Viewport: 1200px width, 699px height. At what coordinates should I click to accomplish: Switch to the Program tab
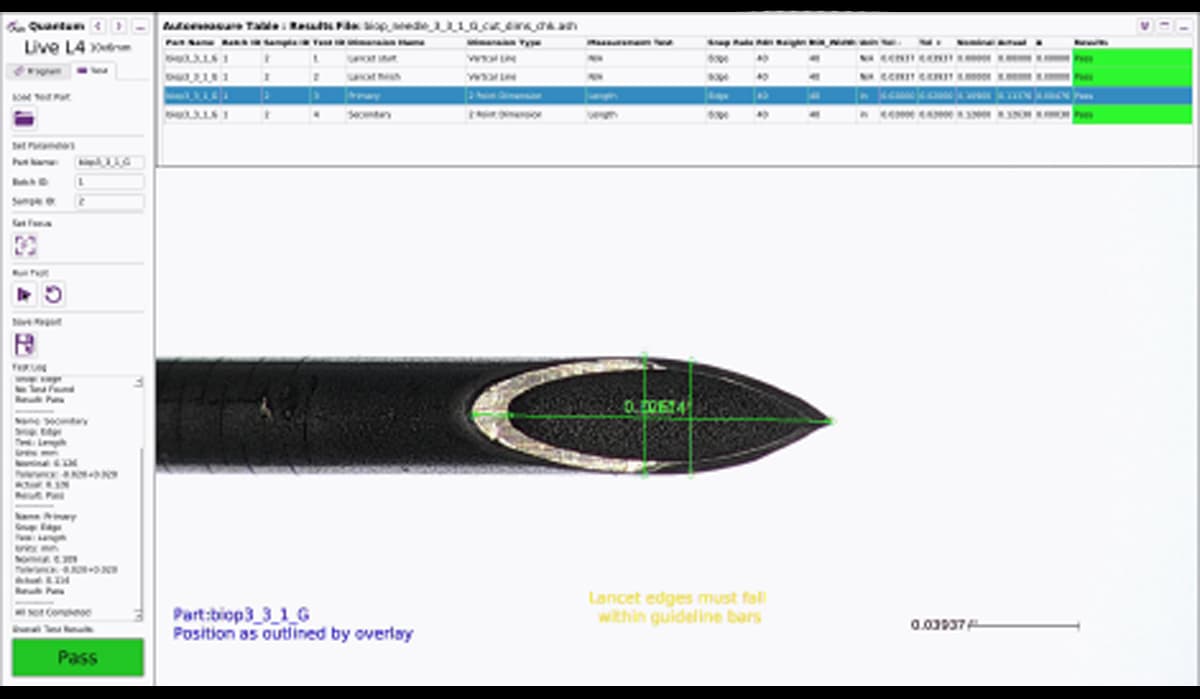(x=37, y=71)
